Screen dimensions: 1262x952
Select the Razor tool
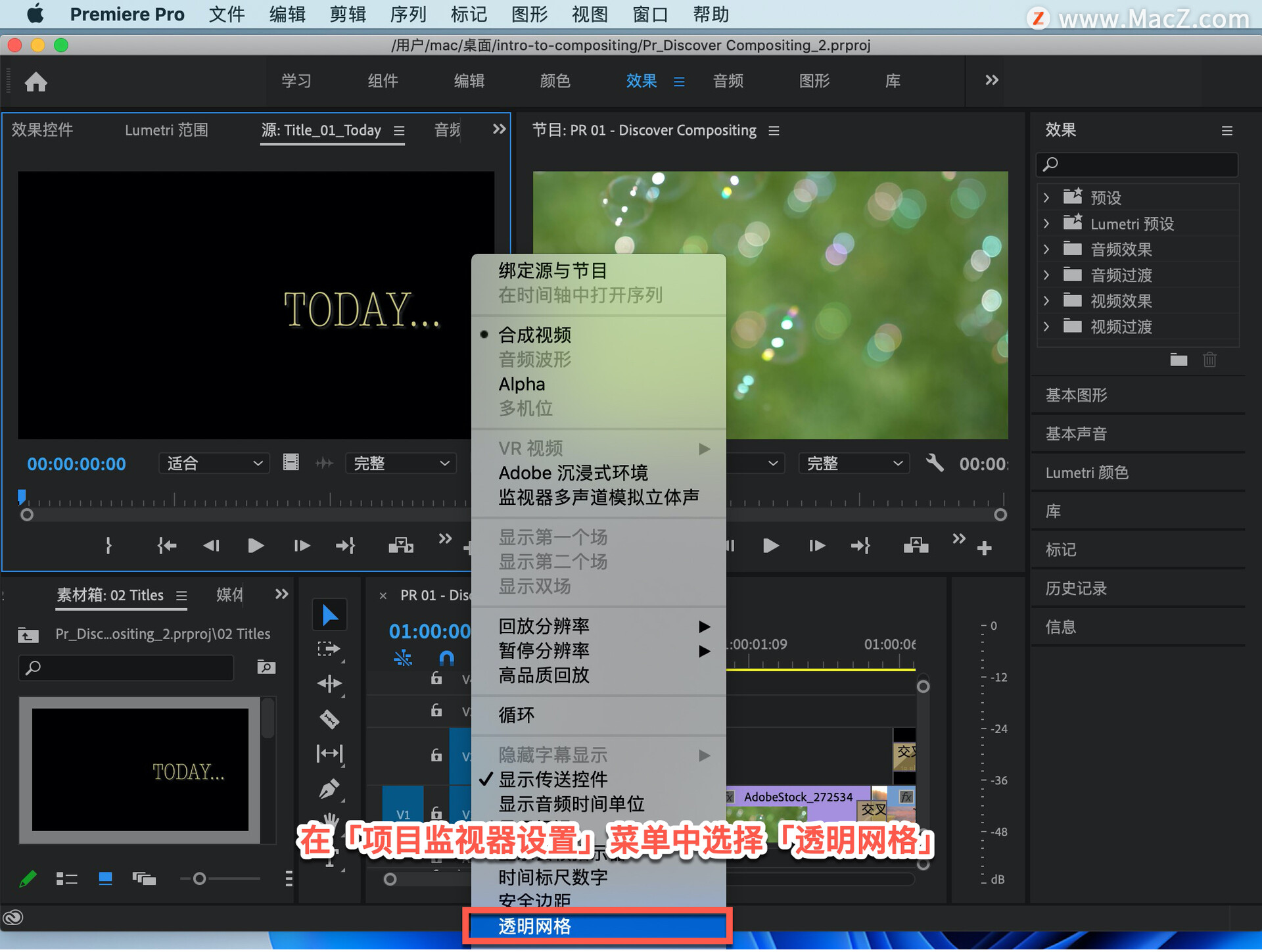(x=329, y=719)
